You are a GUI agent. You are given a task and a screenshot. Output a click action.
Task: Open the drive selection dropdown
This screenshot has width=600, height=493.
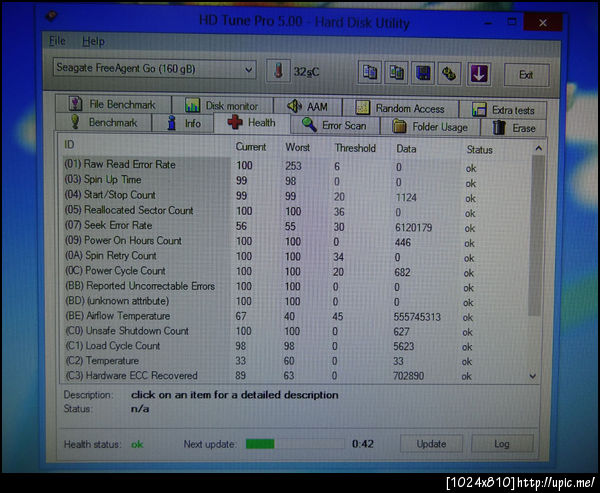[x=155, y=69]
